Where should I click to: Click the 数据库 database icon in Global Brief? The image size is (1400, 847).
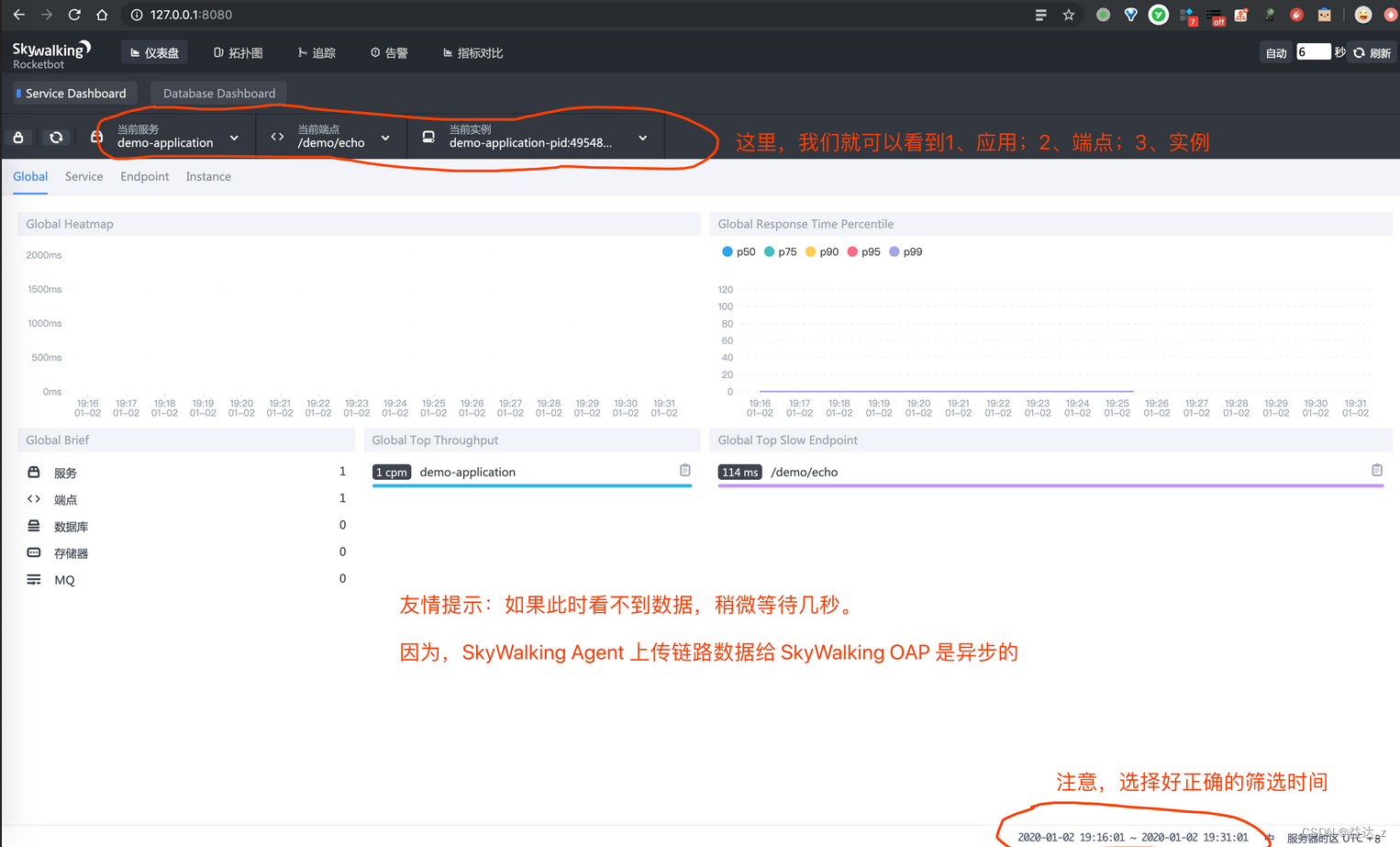point(34,526)
